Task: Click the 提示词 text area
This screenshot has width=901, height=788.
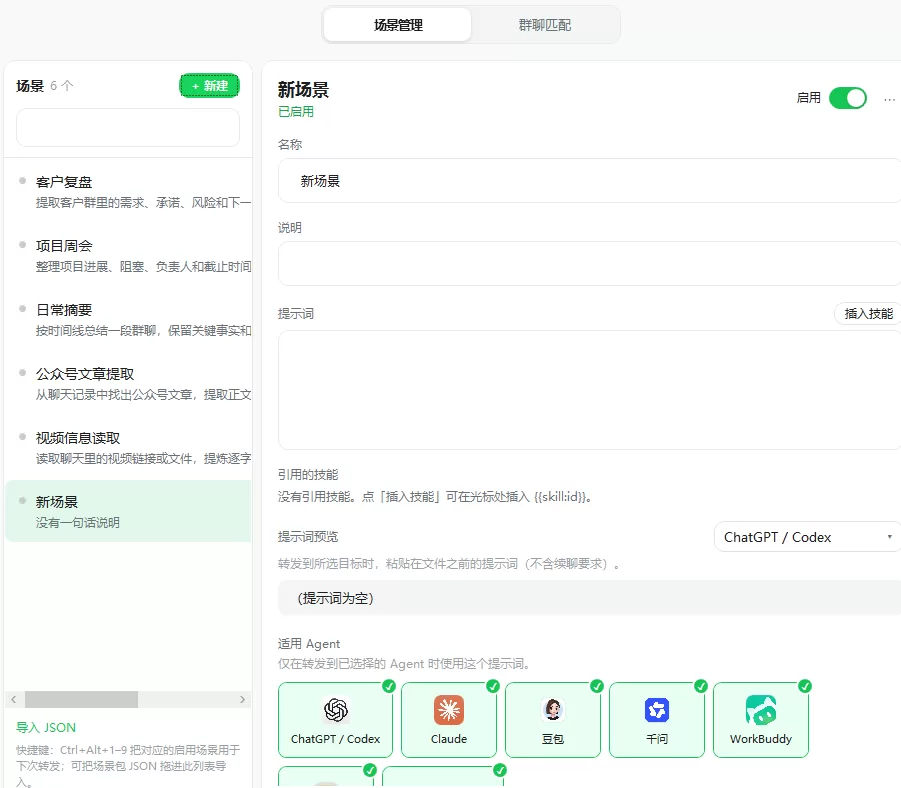Action: [590, 390]
